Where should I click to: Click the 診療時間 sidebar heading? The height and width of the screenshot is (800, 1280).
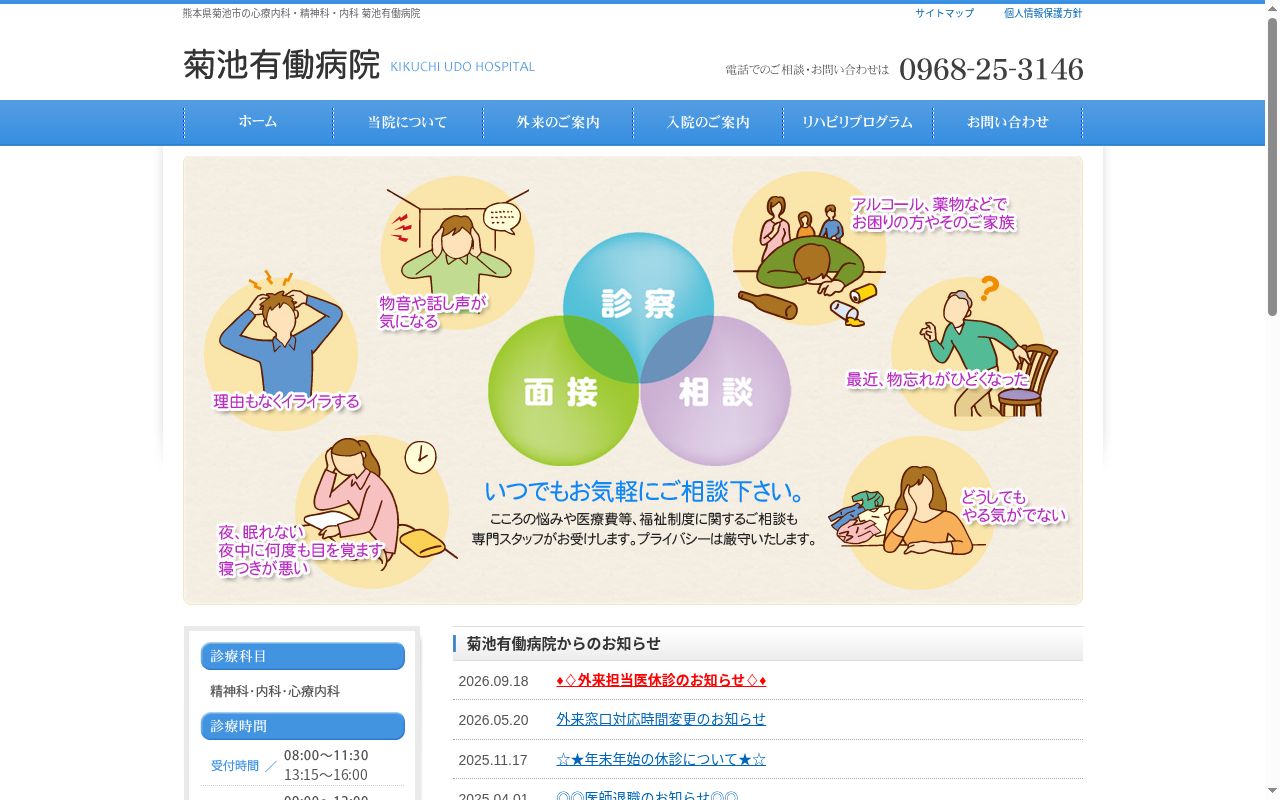coord(303,726)
